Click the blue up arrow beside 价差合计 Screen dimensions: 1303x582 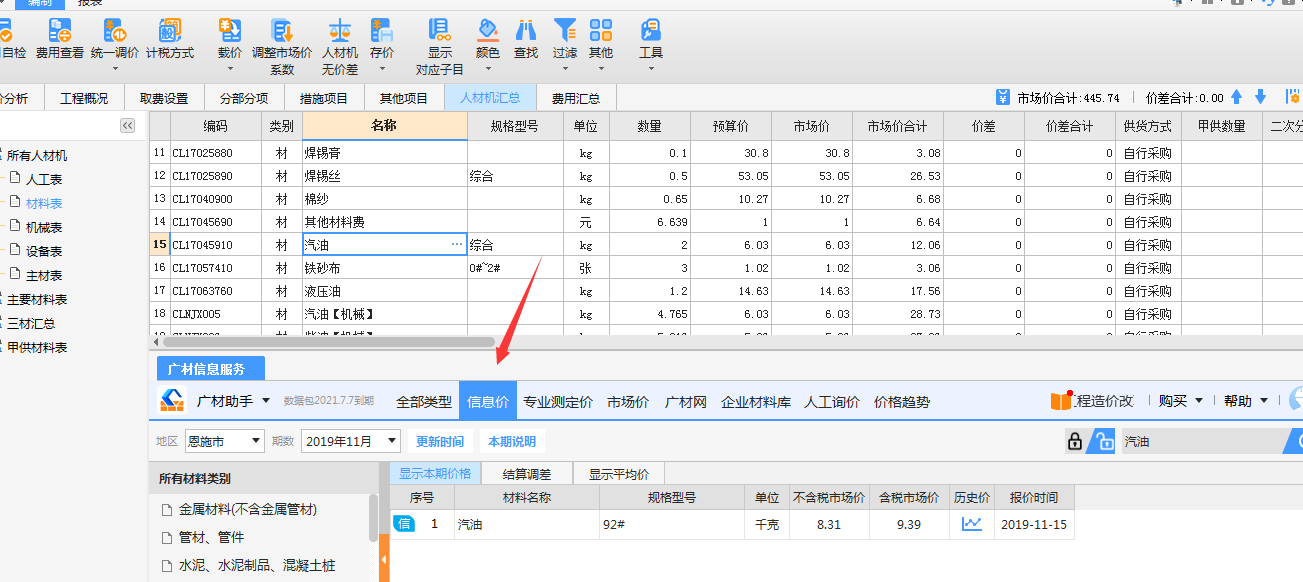tap(1237, 97)
